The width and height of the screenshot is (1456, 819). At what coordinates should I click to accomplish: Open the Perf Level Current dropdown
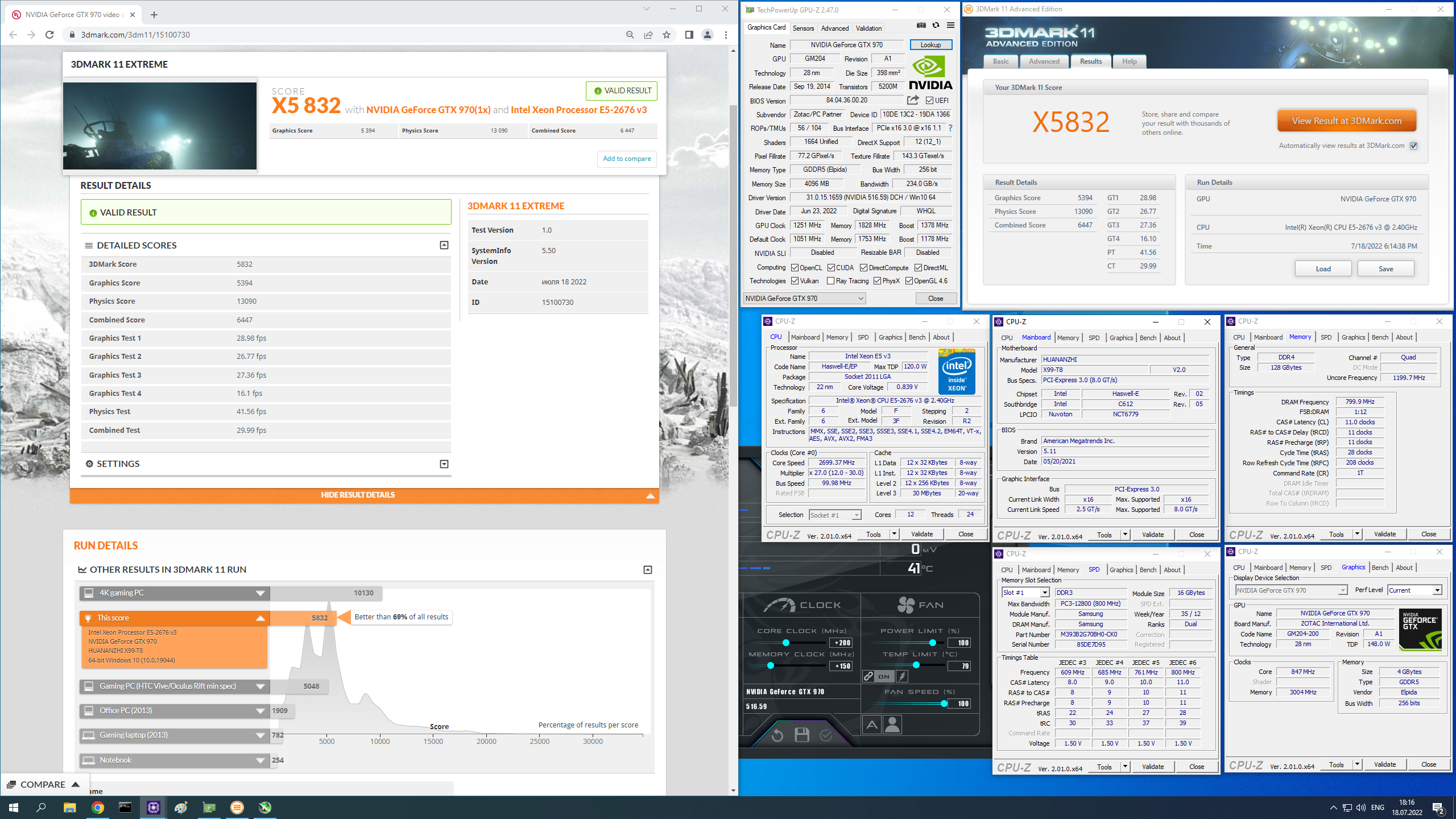pos(1415,590)
